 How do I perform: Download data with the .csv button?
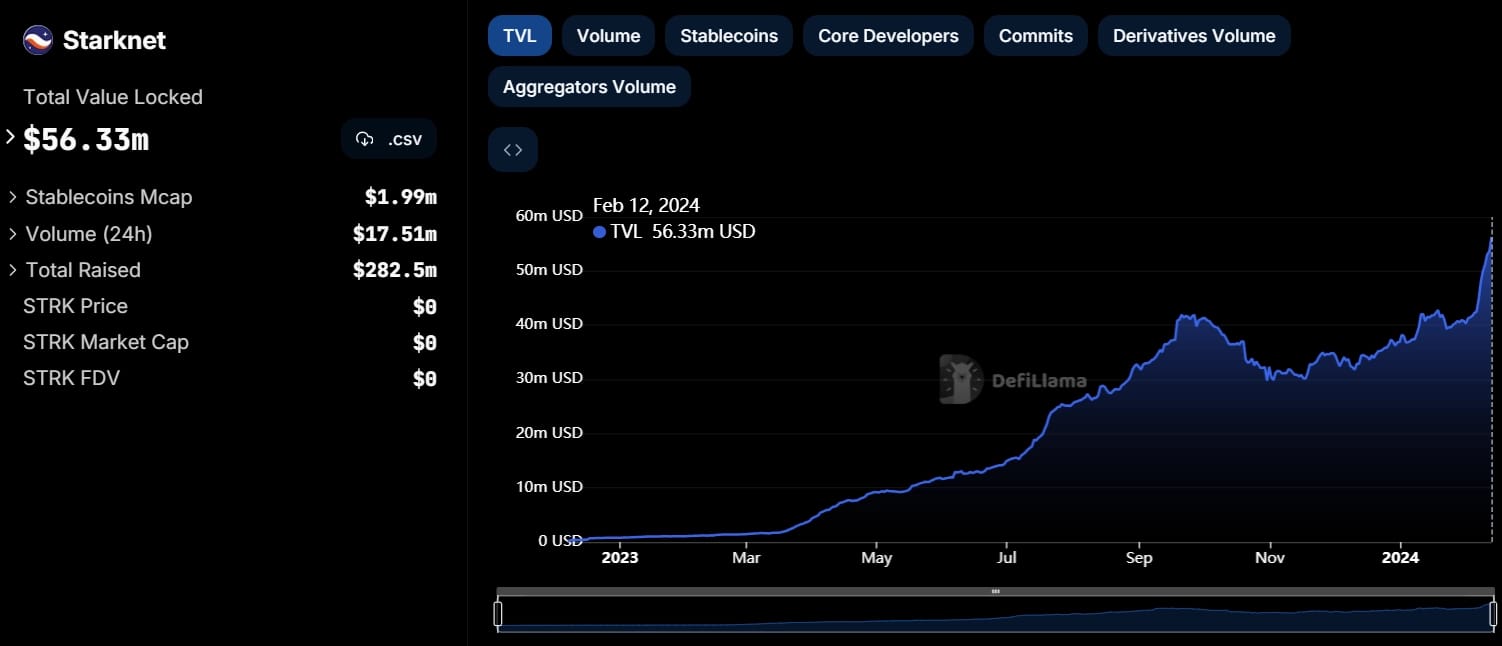point(389,139)
